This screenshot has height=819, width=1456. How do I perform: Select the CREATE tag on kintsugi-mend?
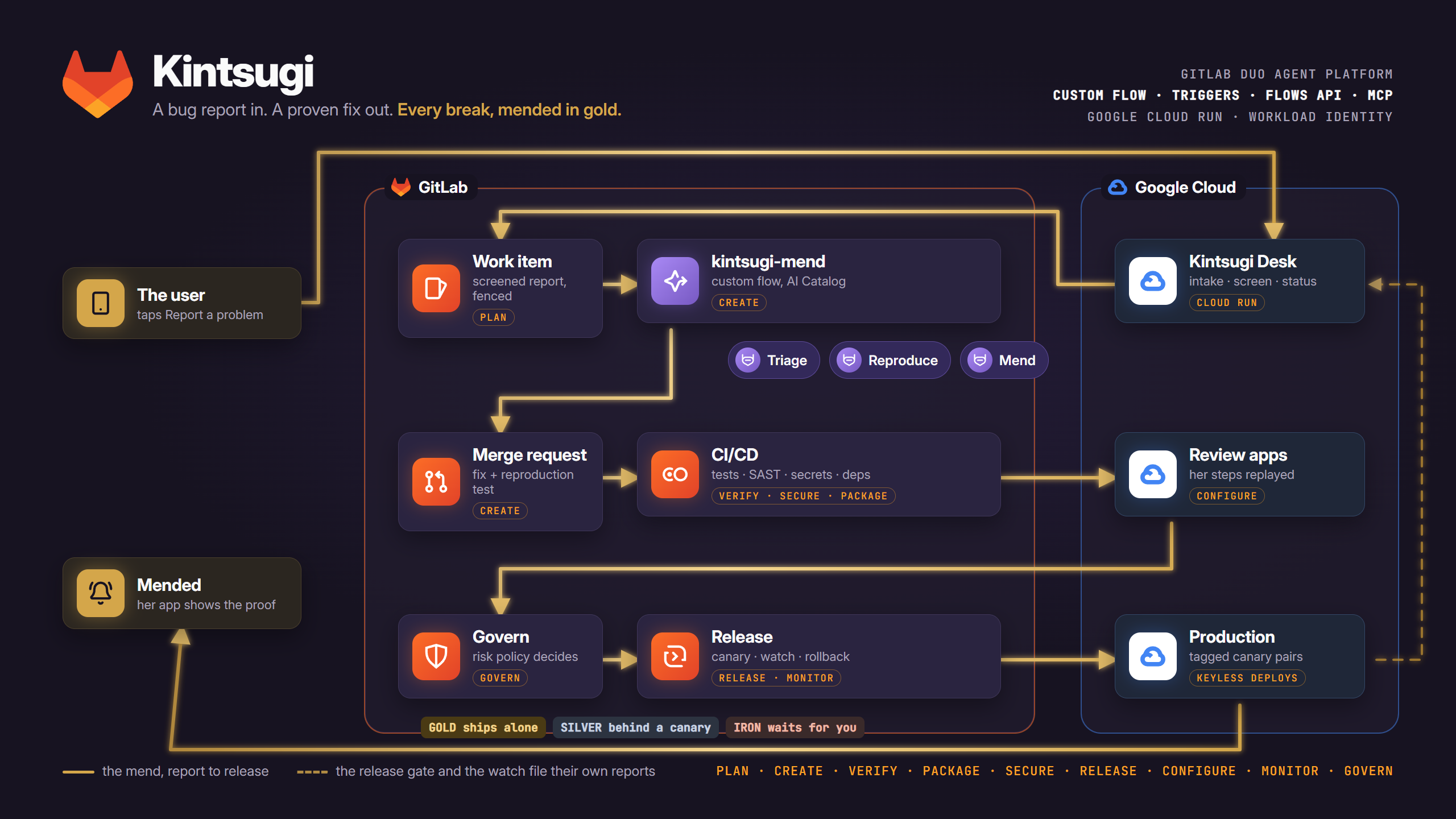tap(739, 303)
